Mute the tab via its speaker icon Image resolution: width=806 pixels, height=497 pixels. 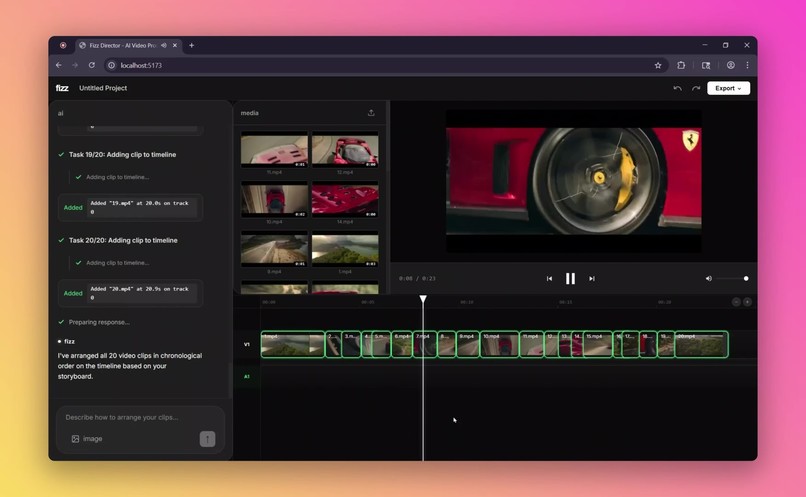tap(164, 46)
